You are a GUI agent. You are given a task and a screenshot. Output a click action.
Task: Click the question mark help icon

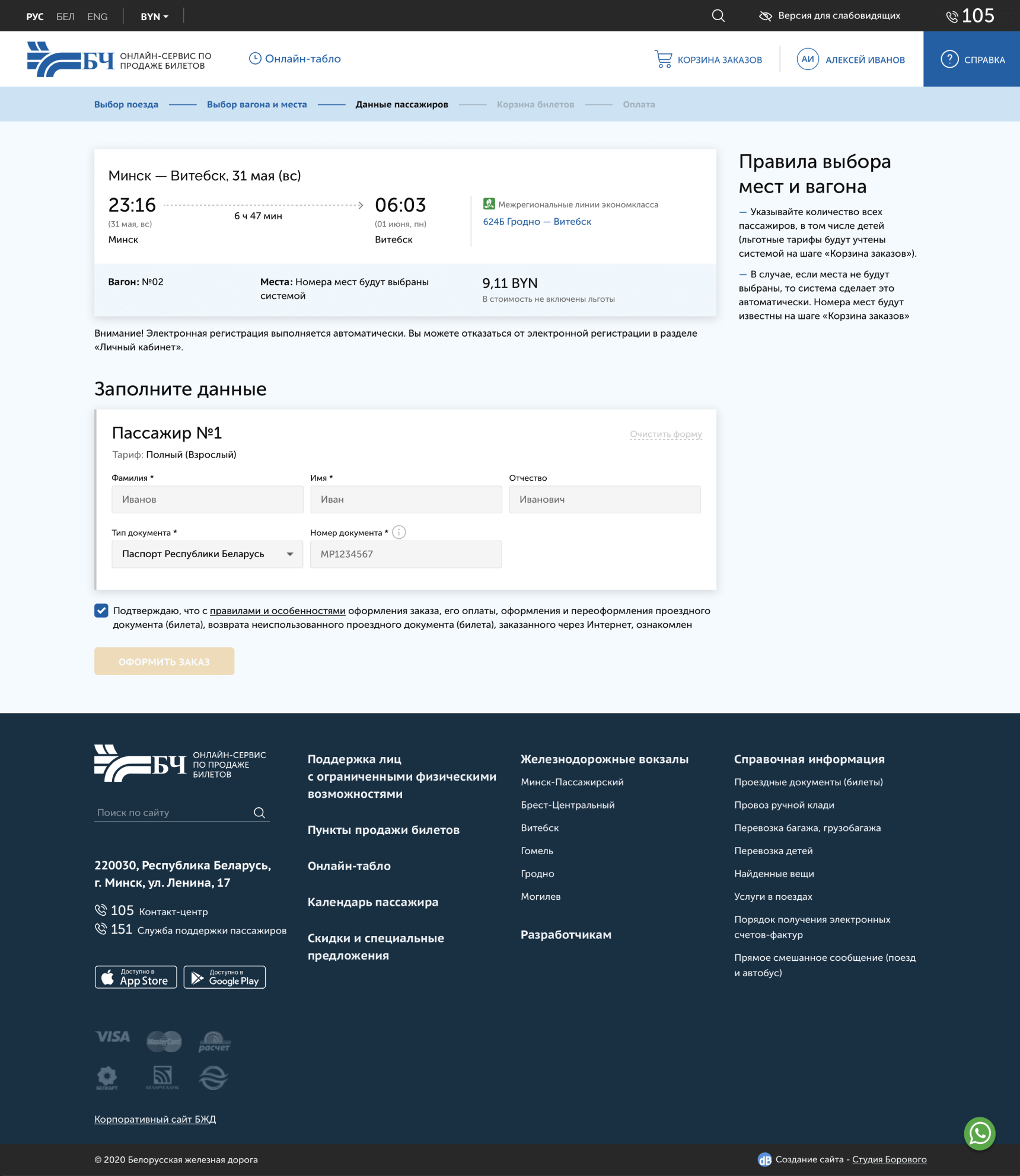tap(949, 59)
